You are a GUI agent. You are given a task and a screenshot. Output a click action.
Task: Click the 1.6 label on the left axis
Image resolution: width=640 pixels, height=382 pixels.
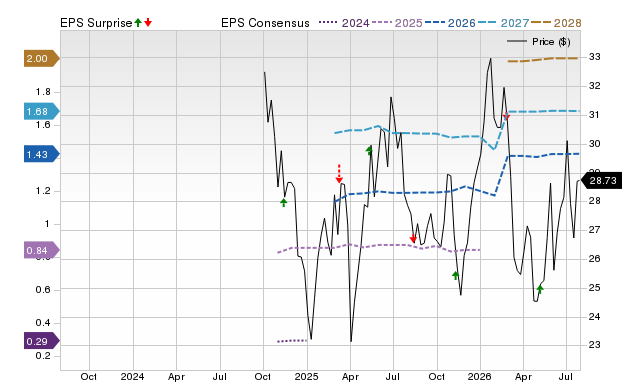43,125
